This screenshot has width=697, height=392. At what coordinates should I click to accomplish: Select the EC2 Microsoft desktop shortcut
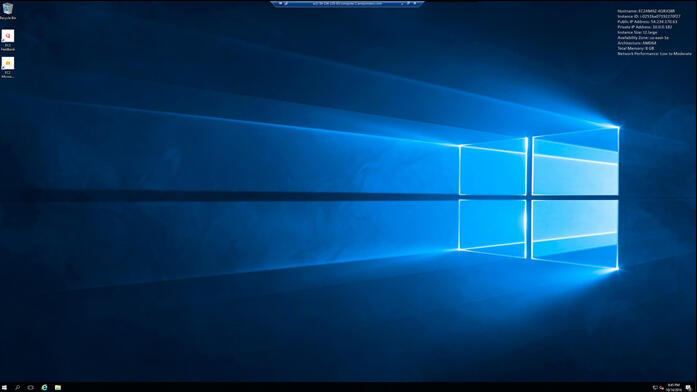click(8, 68)
